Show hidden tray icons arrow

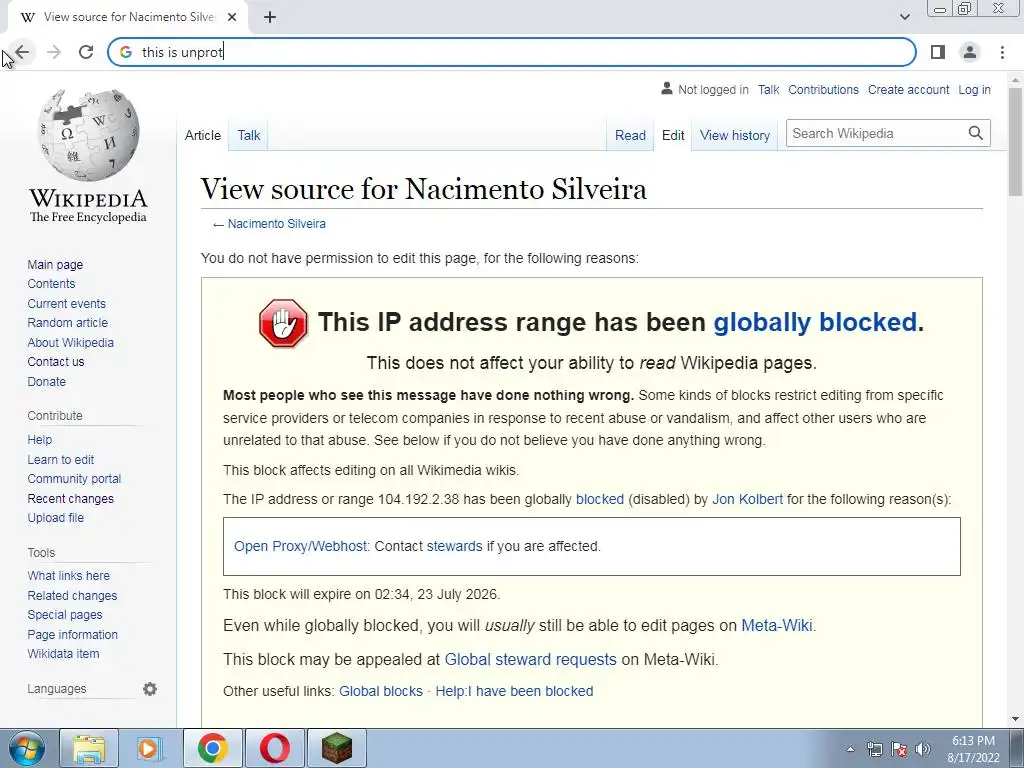tap(850, 749)
